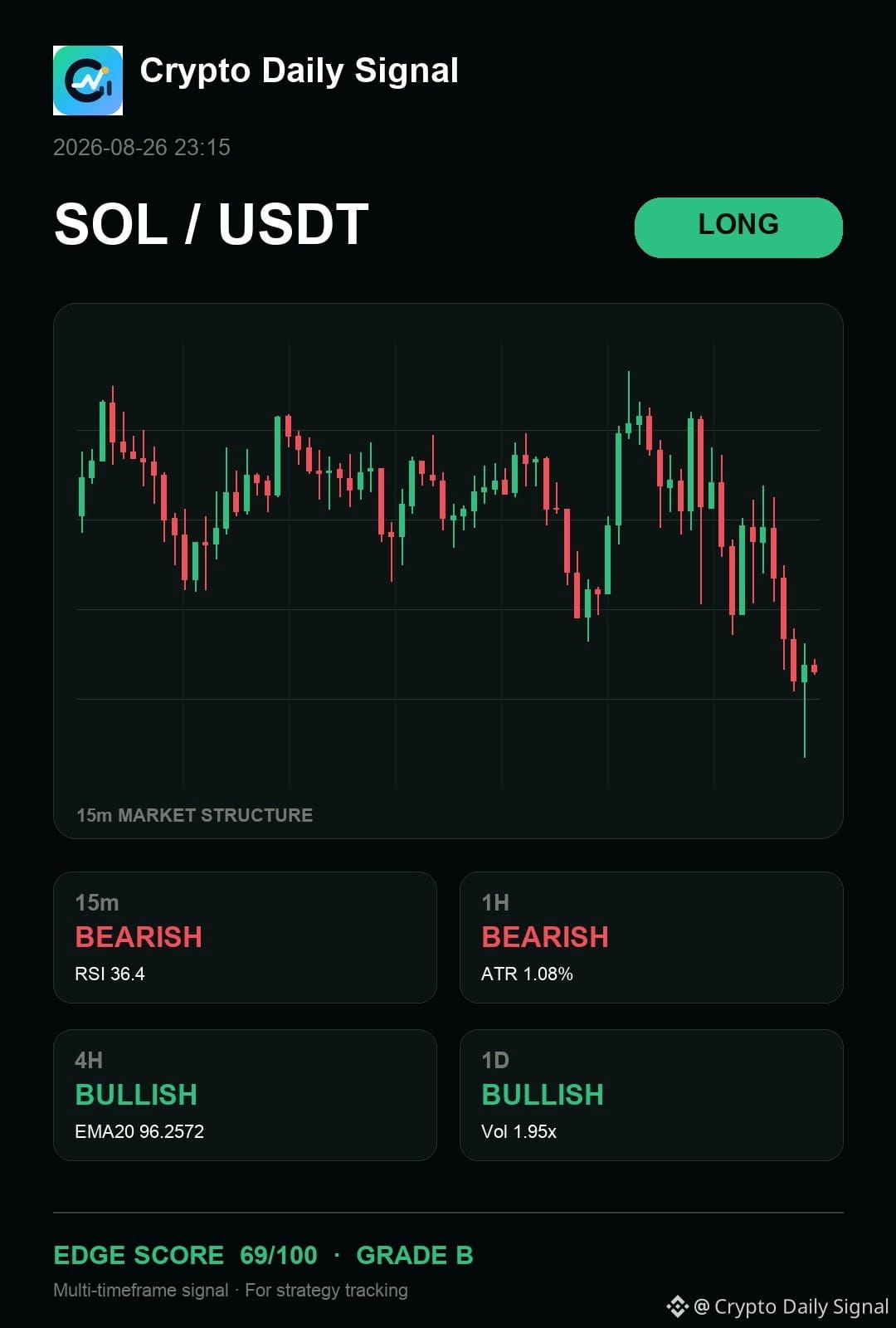Screen dimensions: 896x1328
Task: Click the Crypto Daily Signal logo icon
Action: point(88,81)
